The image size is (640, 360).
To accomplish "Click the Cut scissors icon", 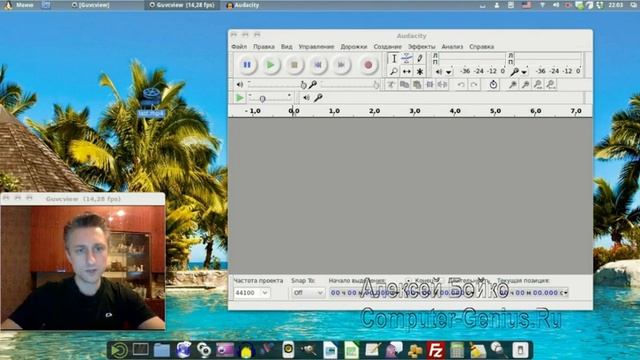I will point(391,84).
